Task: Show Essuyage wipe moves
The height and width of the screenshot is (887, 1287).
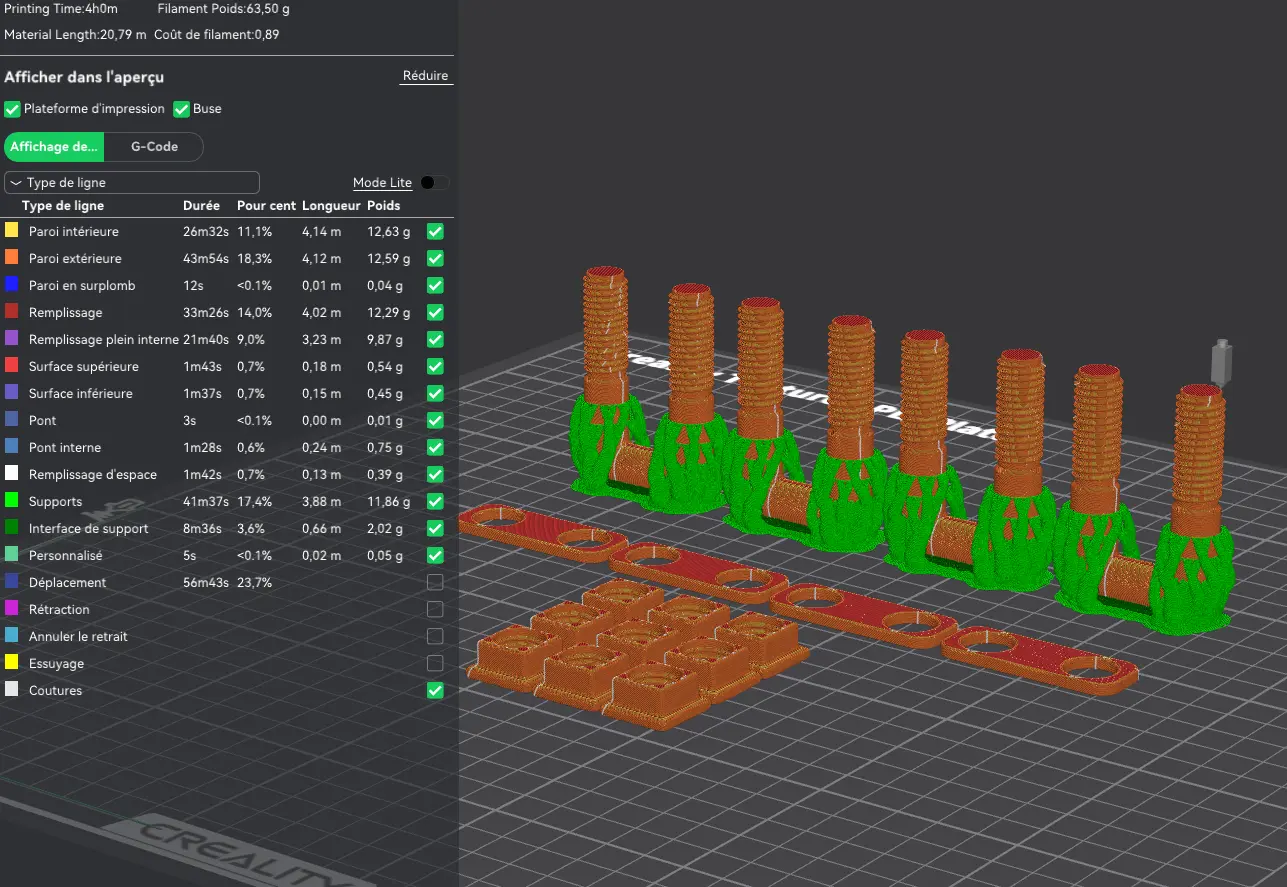Action: [x=435, y=663]
